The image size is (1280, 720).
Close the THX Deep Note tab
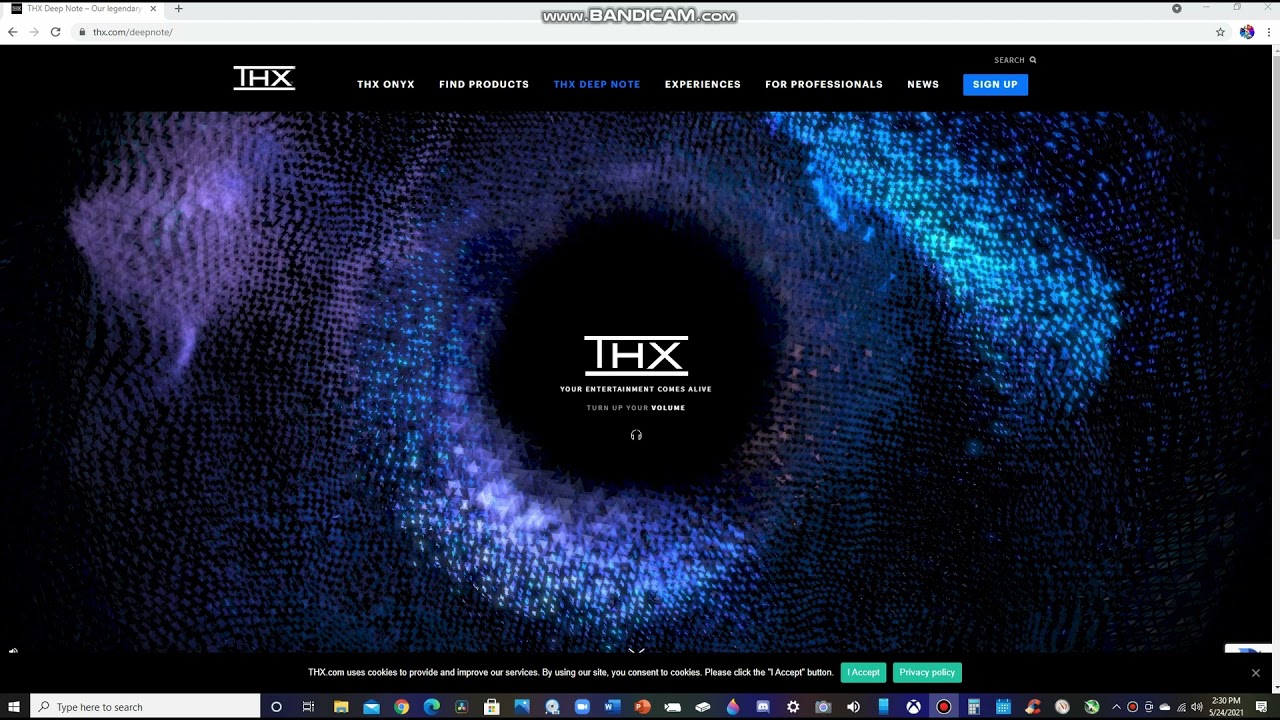pos(153,9)
